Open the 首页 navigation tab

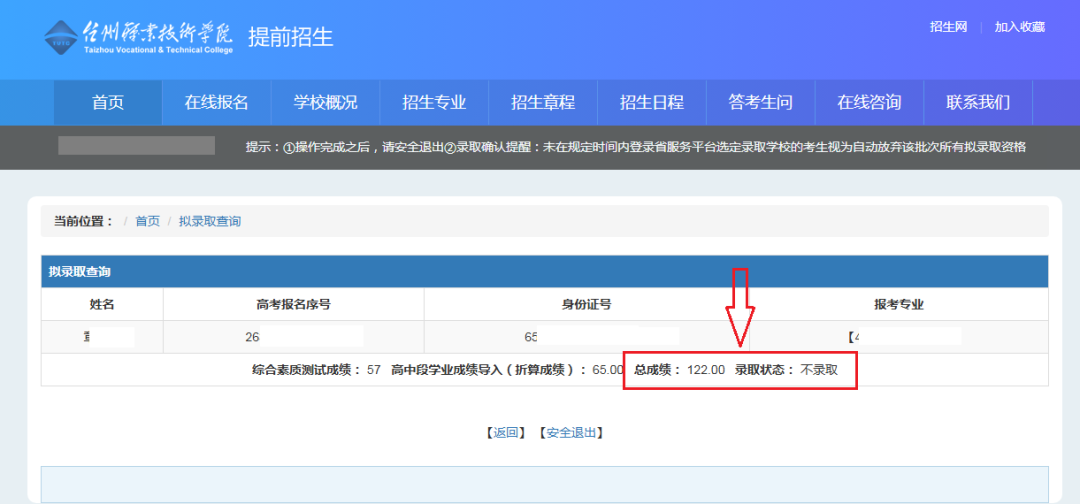[x=108, y=103]
